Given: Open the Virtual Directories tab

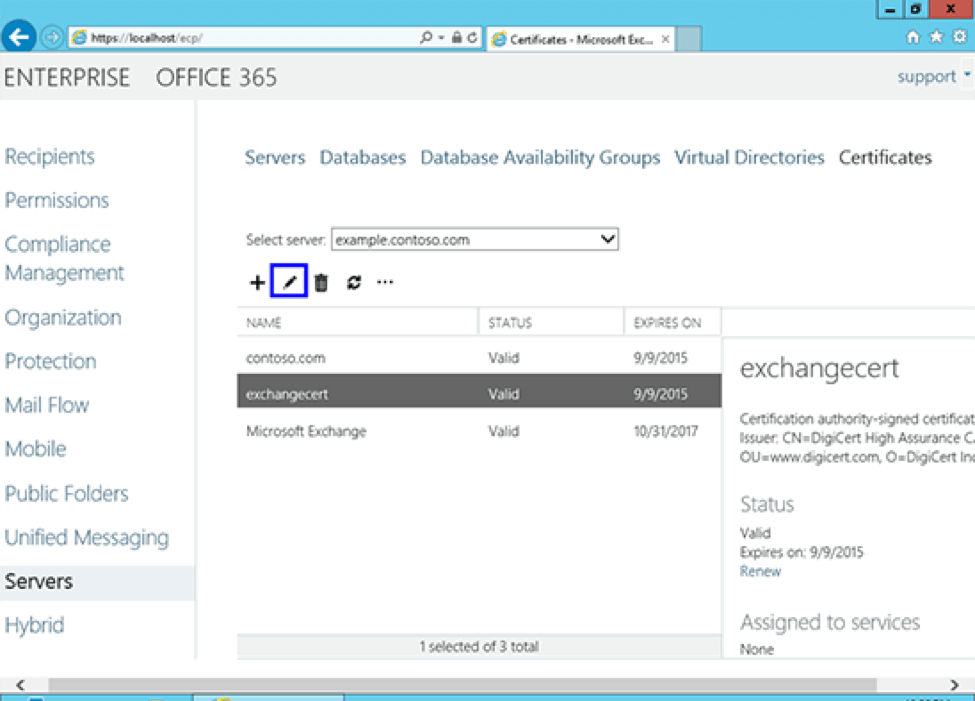Looking at the screenshot, I should click(x=749, y=158).
